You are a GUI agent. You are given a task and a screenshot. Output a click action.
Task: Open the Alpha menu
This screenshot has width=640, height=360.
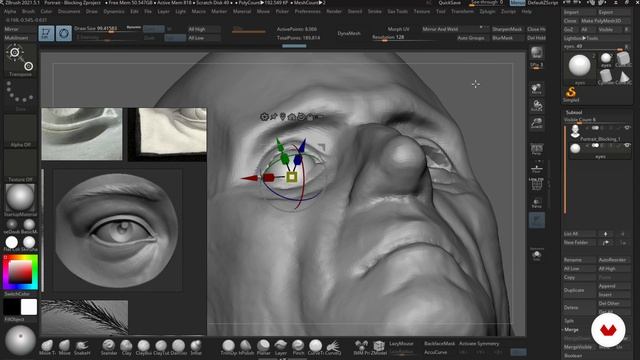[x=10, y=12]
